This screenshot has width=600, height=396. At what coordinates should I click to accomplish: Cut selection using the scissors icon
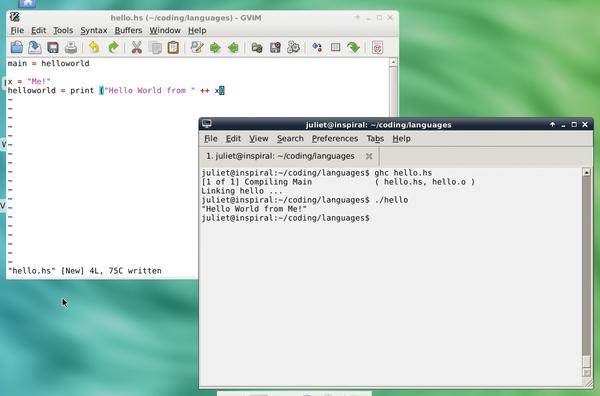pos(137,47)
